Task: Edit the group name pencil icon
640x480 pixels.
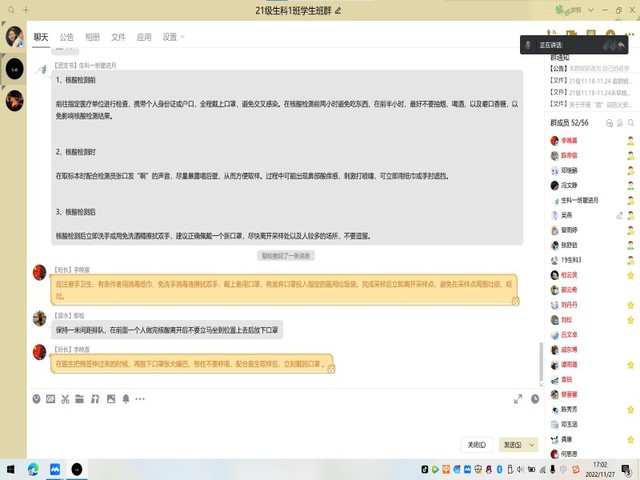Action: 338,10
